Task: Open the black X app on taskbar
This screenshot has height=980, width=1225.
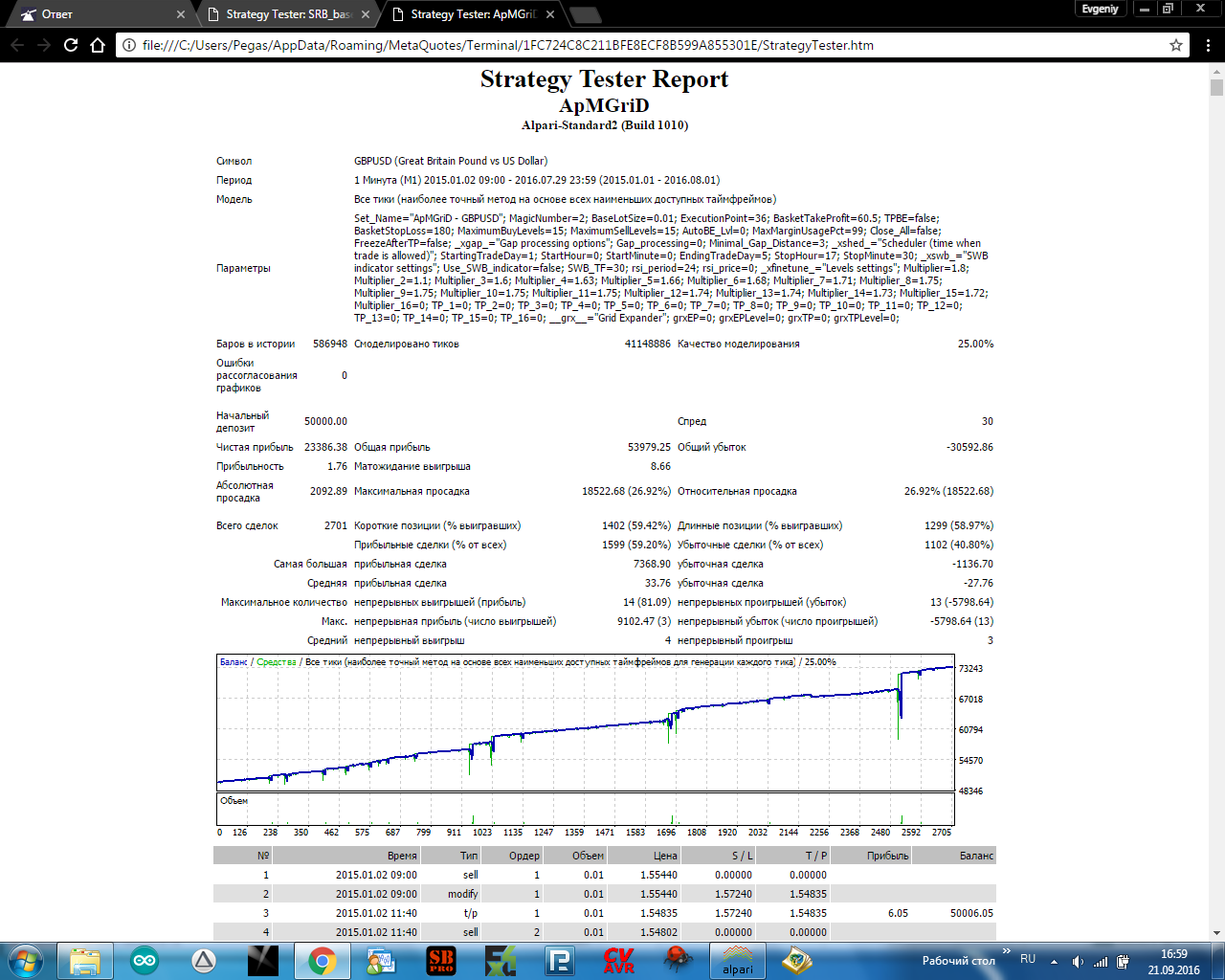Action: [x=262, y=960]
